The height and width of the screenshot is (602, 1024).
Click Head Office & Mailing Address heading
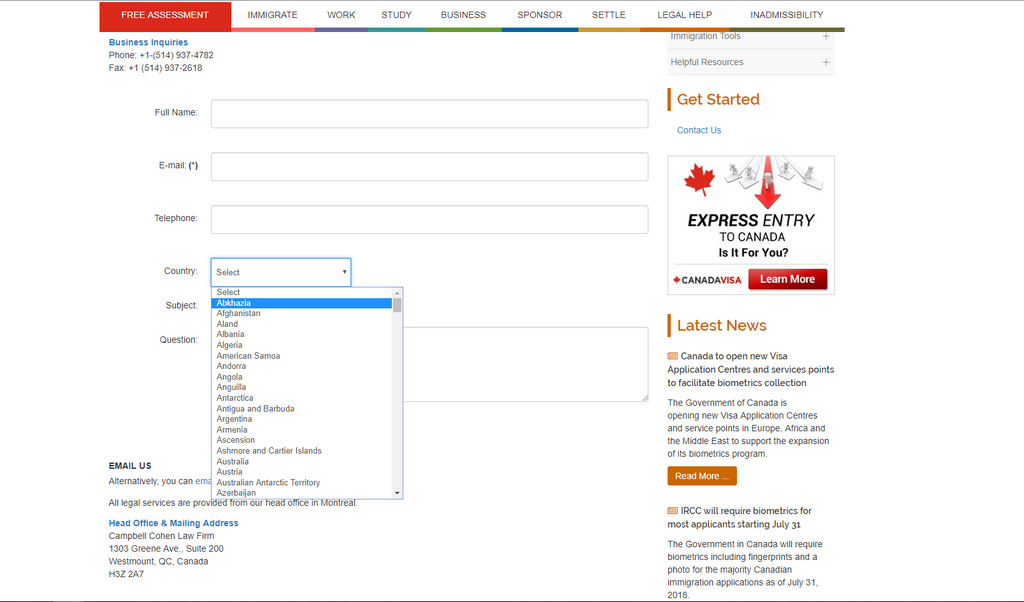coord(173,523)
